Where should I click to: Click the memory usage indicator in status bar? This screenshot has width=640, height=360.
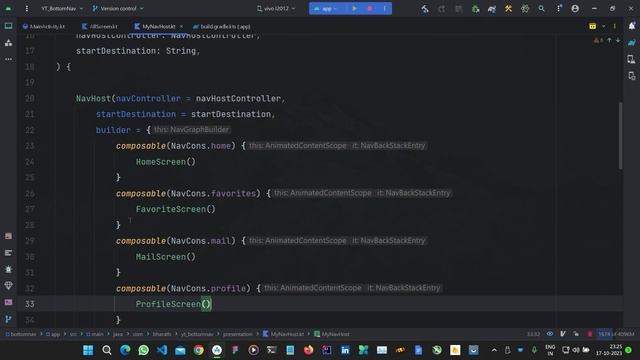pos(616,334)
